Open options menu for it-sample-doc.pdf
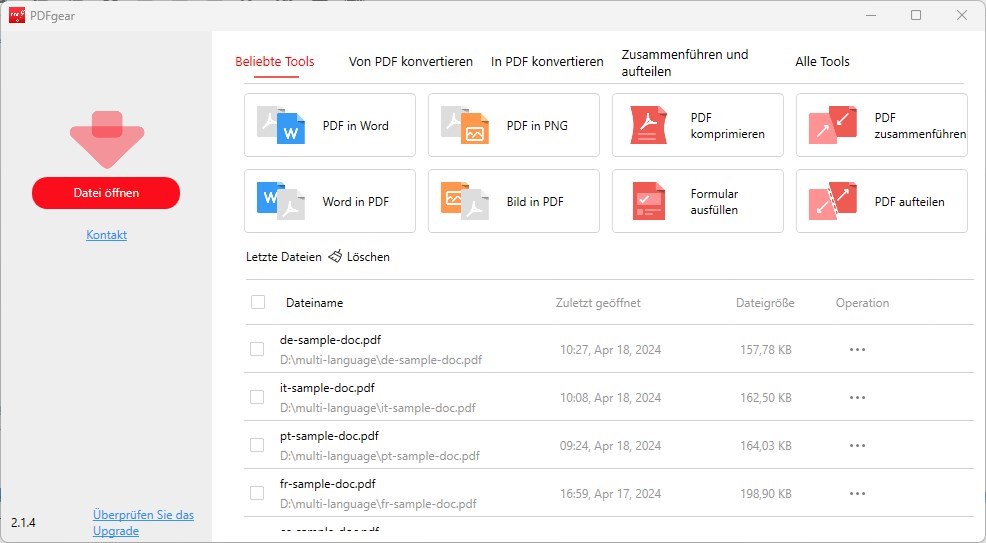The width and height of the screenshot is (986, 543). [x=857, y=397]
